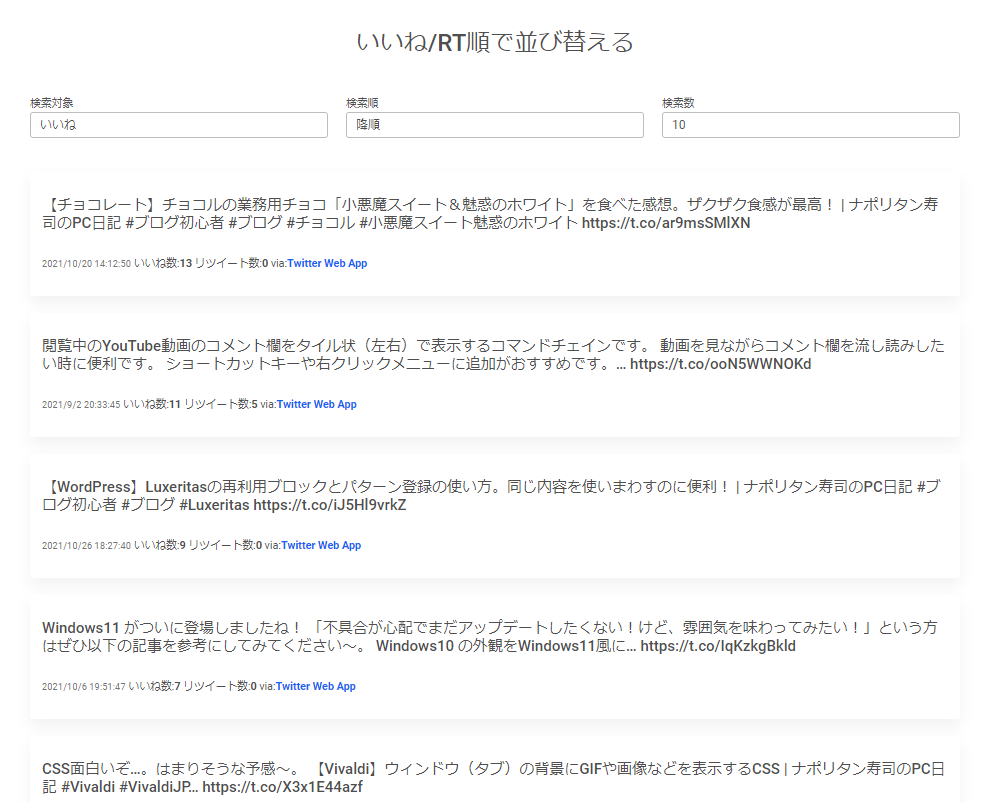Select the timestamp 2021/10/26 18:27:40
This screenshot has width=995, height=802.
click(86, 546)
